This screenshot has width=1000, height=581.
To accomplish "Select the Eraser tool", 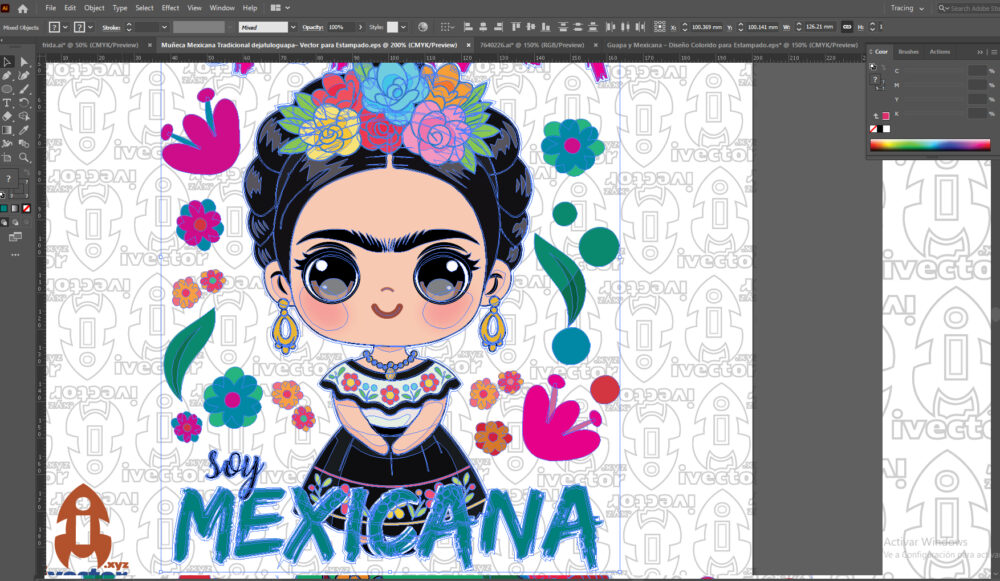I will coord(7,116).
